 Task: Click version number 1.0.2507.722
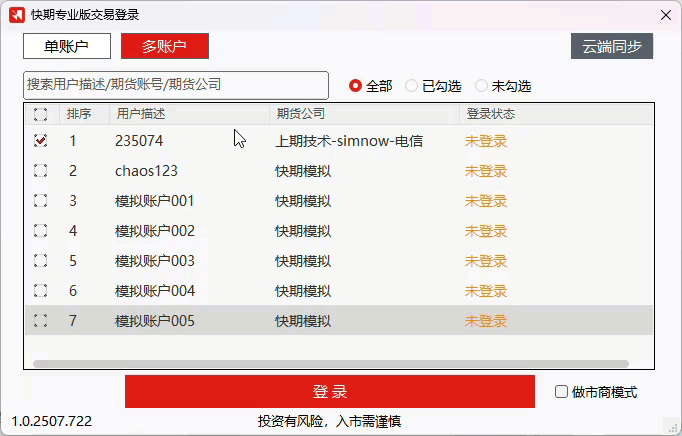click(51, 421)
